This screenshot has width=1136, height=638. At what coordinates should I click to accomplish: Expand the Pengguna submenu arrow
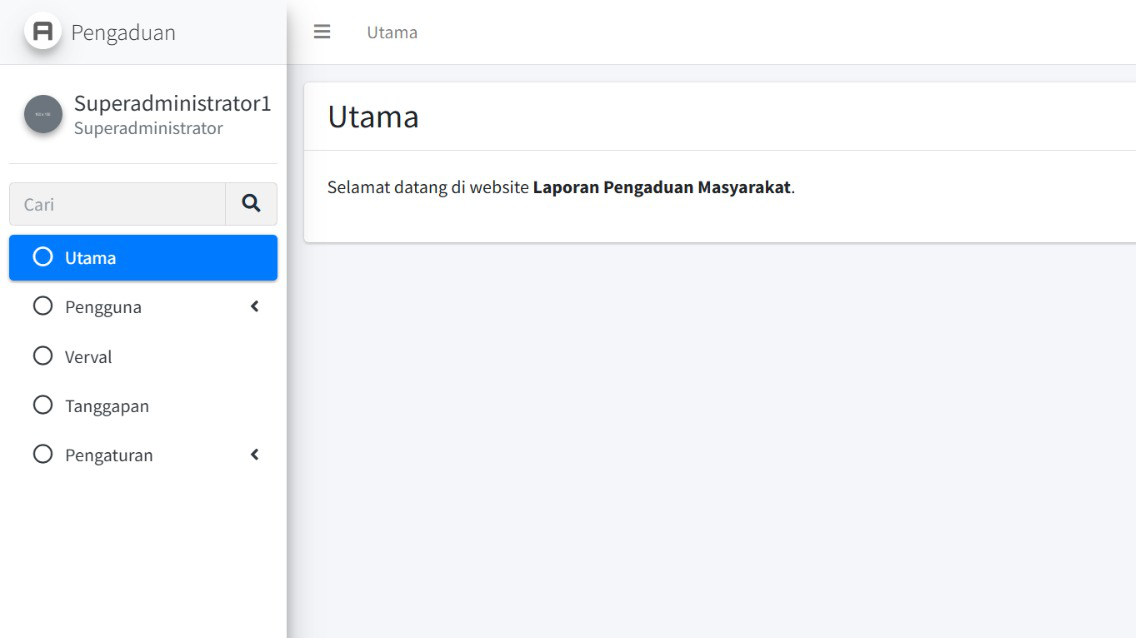coord(254,307)
